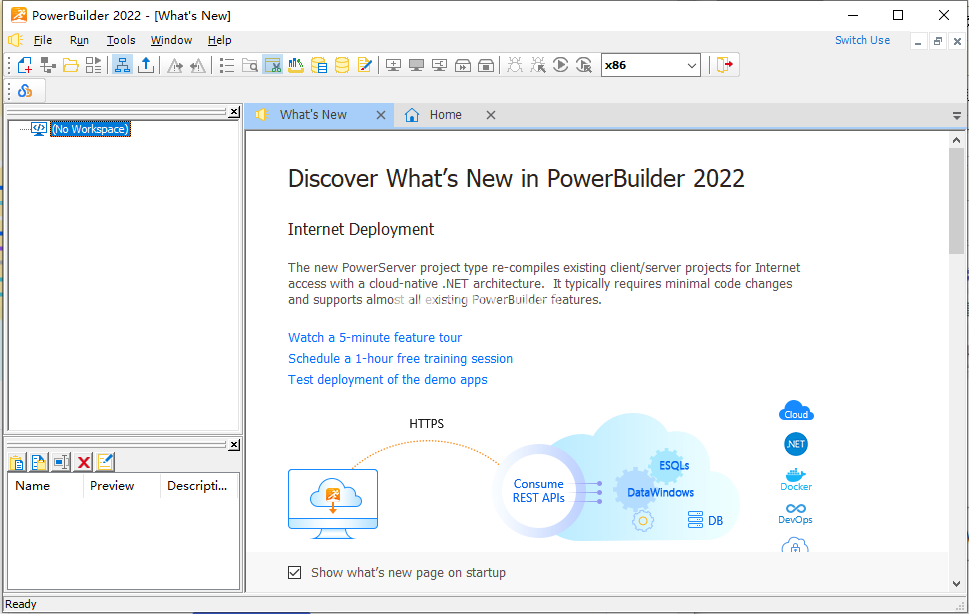Click the Stop build box icon
Image resolution: width=969 pixels, height=614 pixels.
[x=486, y=65]
